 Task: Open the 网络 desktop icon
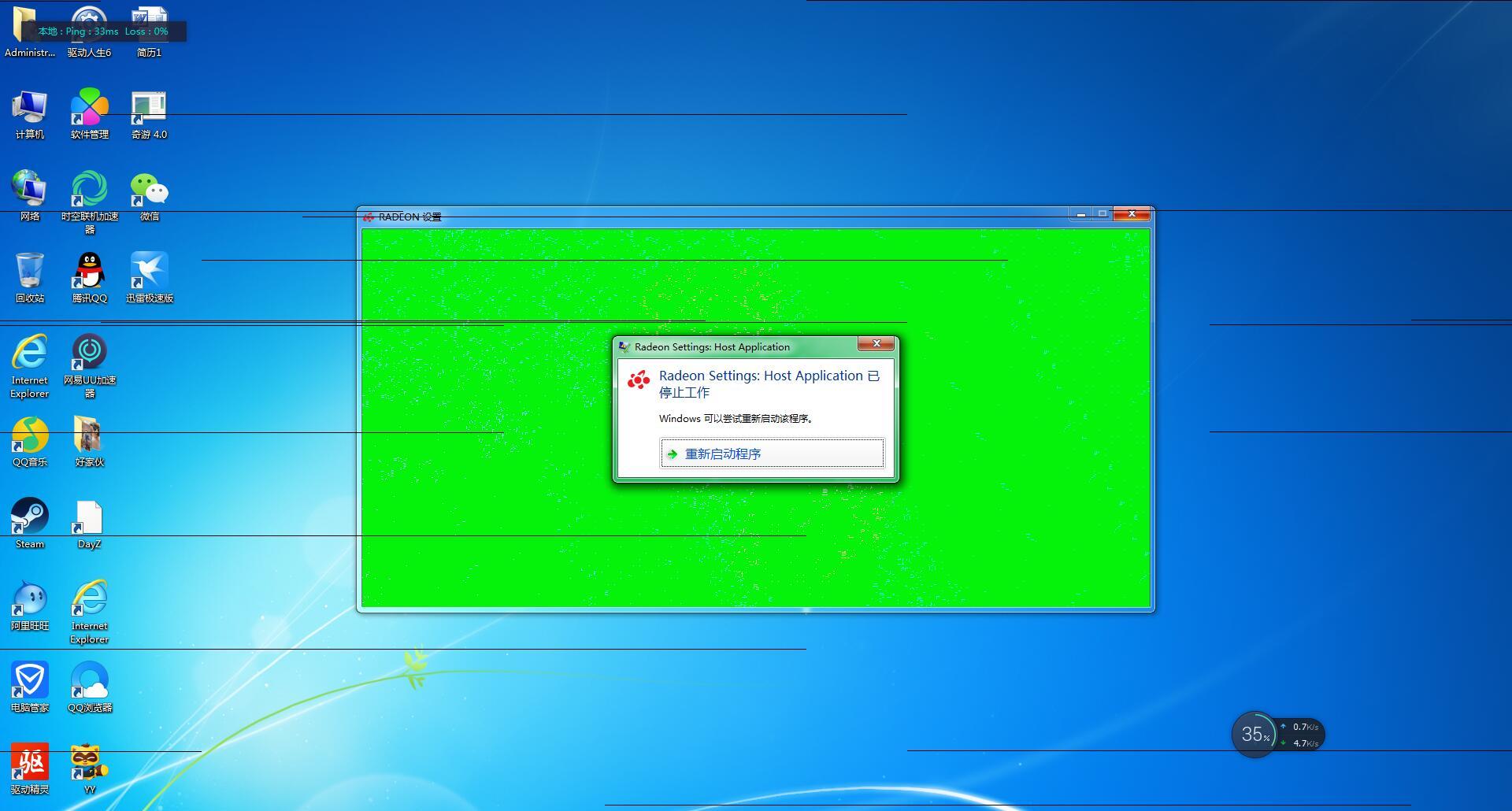[29, 196]
